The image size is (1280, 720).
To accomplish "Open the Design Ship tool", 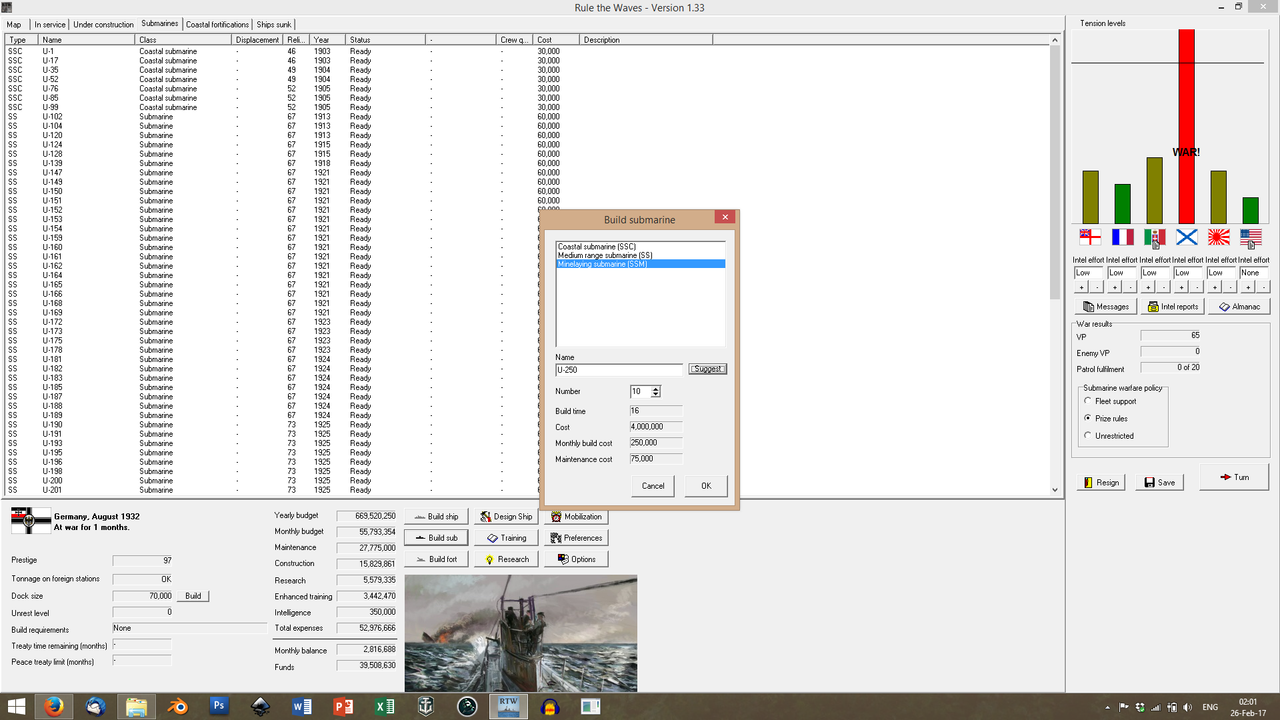I will [505, 516].
